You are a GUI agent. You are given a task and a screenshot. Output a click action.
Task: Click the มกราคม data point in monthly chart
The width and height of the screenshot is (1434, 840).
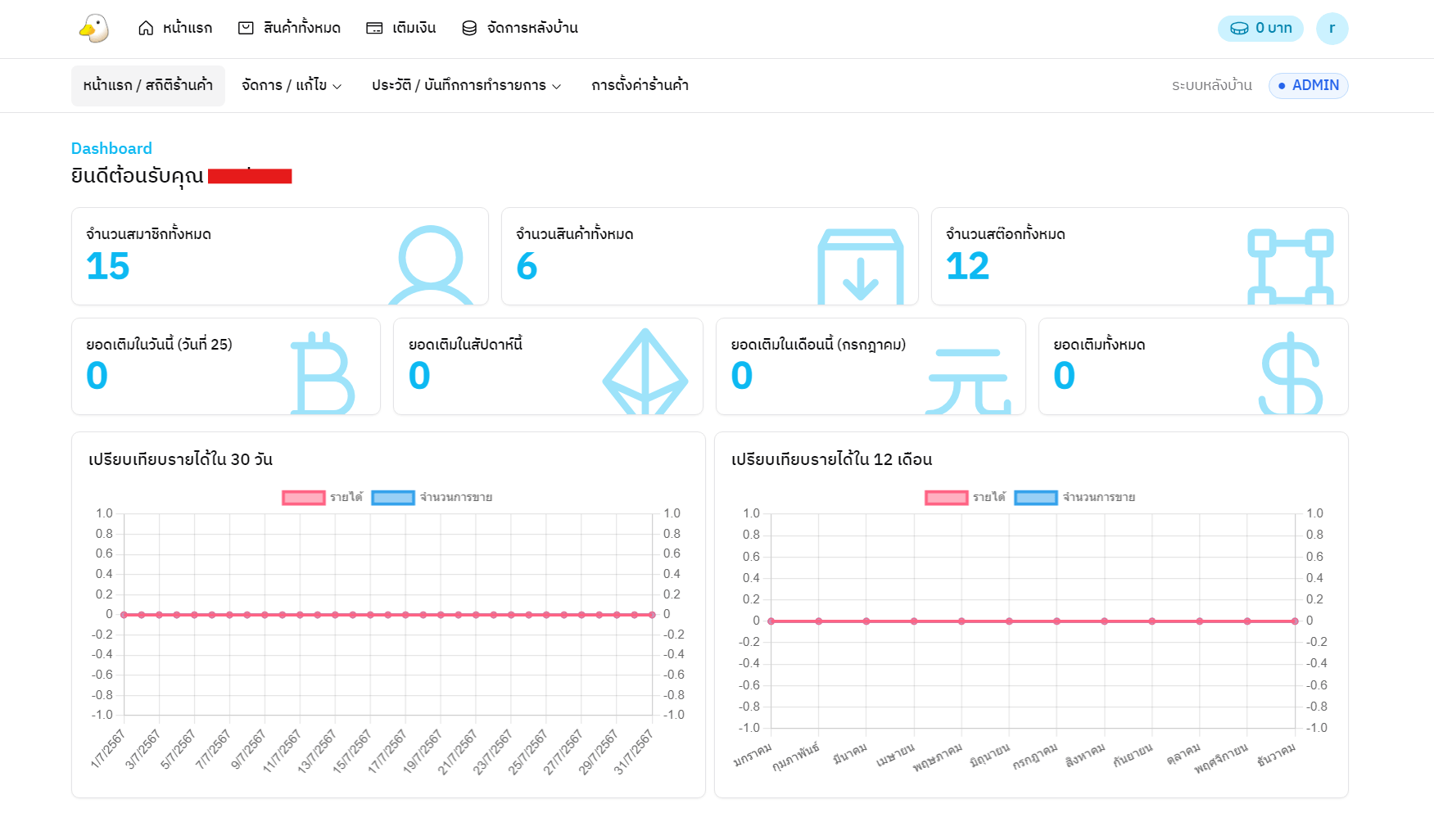point(771,621)
